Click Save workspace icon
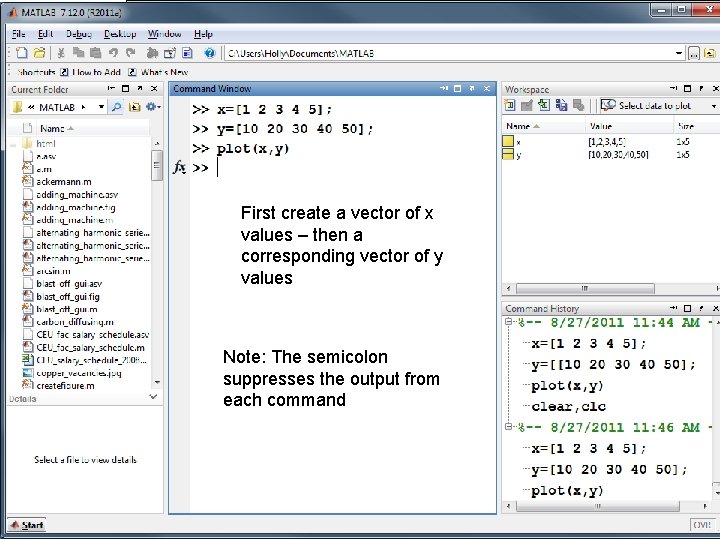 click(561, 106)
